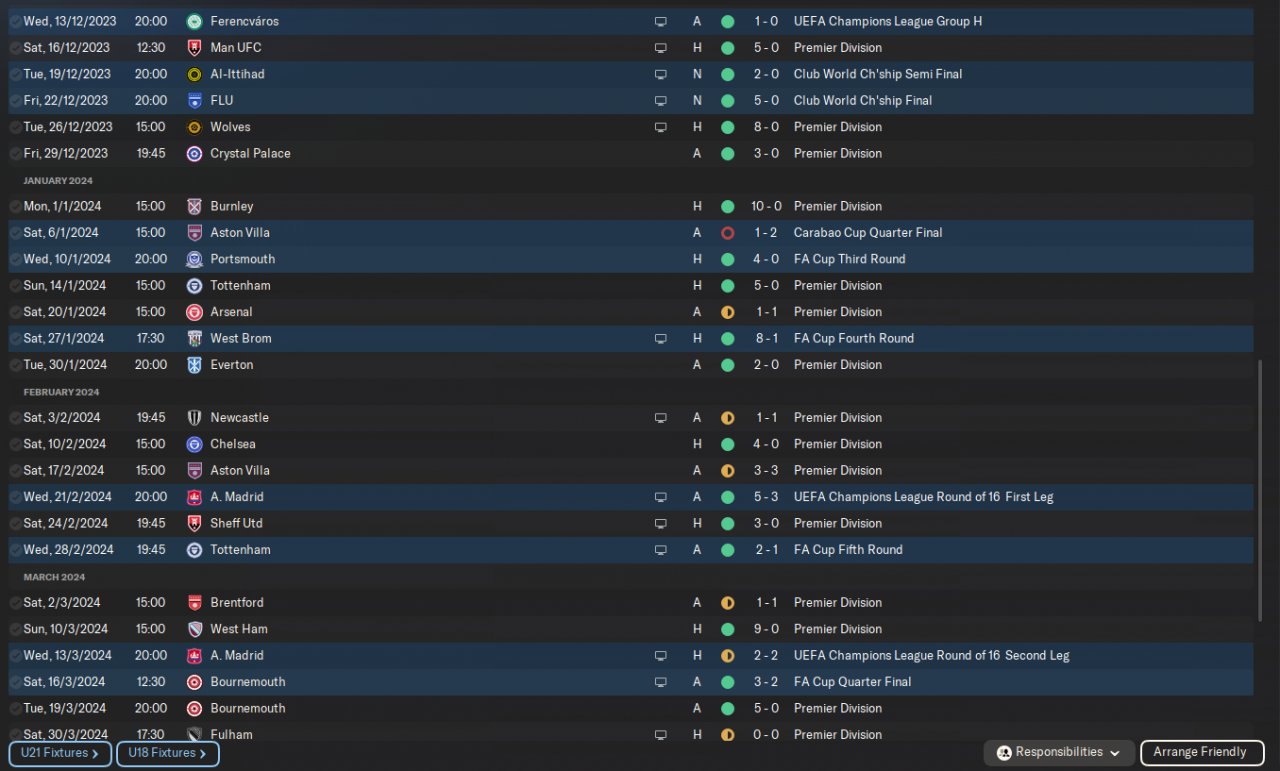1280x771 pixels.
Task: Toggle the tick circle beside Mon, 1/1/2024
Action: (x=15, y=206)
